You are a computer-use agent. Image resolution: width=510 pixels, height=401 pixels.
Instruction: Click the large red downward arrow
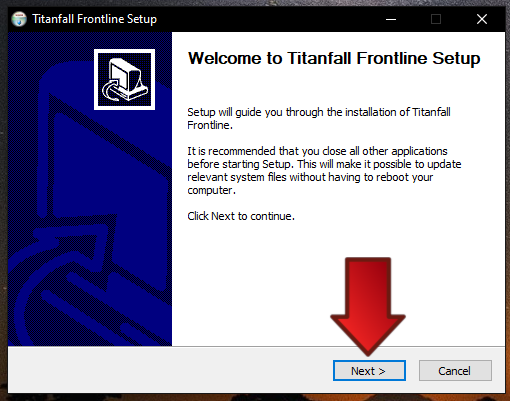click(x=368, y=307)
